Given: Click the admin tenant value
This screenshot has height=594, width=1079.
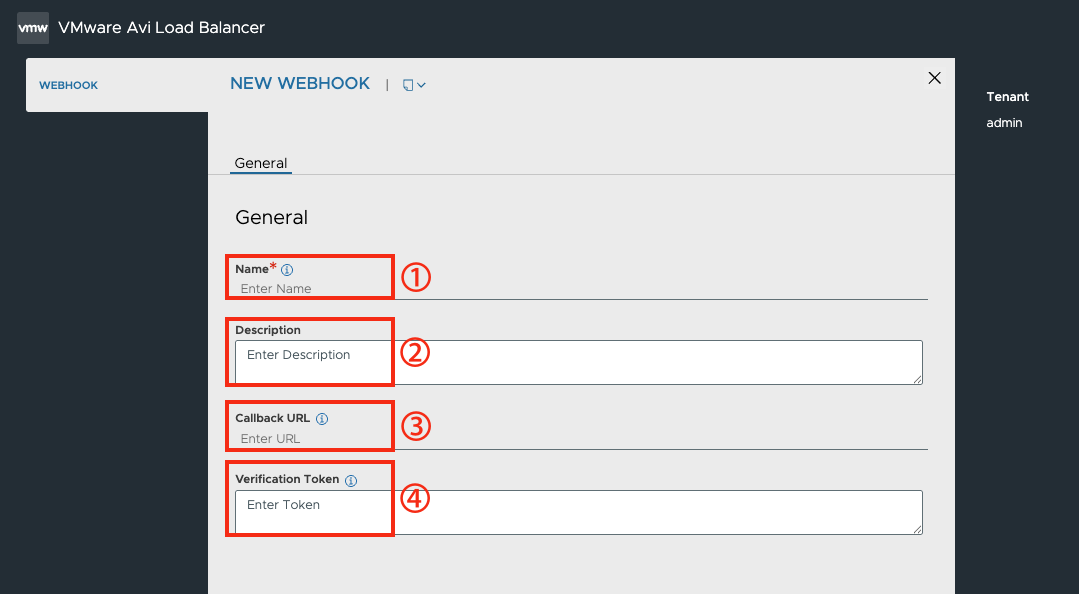Looking at the screenshot, I should (x=1004, y=123).
